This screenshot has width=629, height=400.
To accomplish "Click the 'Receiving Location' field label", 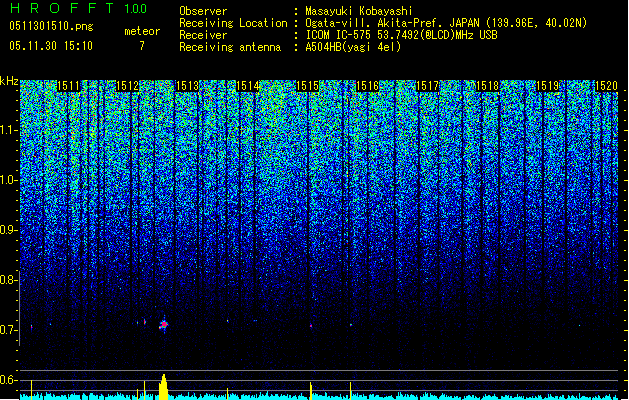I will pyautogui.click(x=233, y=23).
